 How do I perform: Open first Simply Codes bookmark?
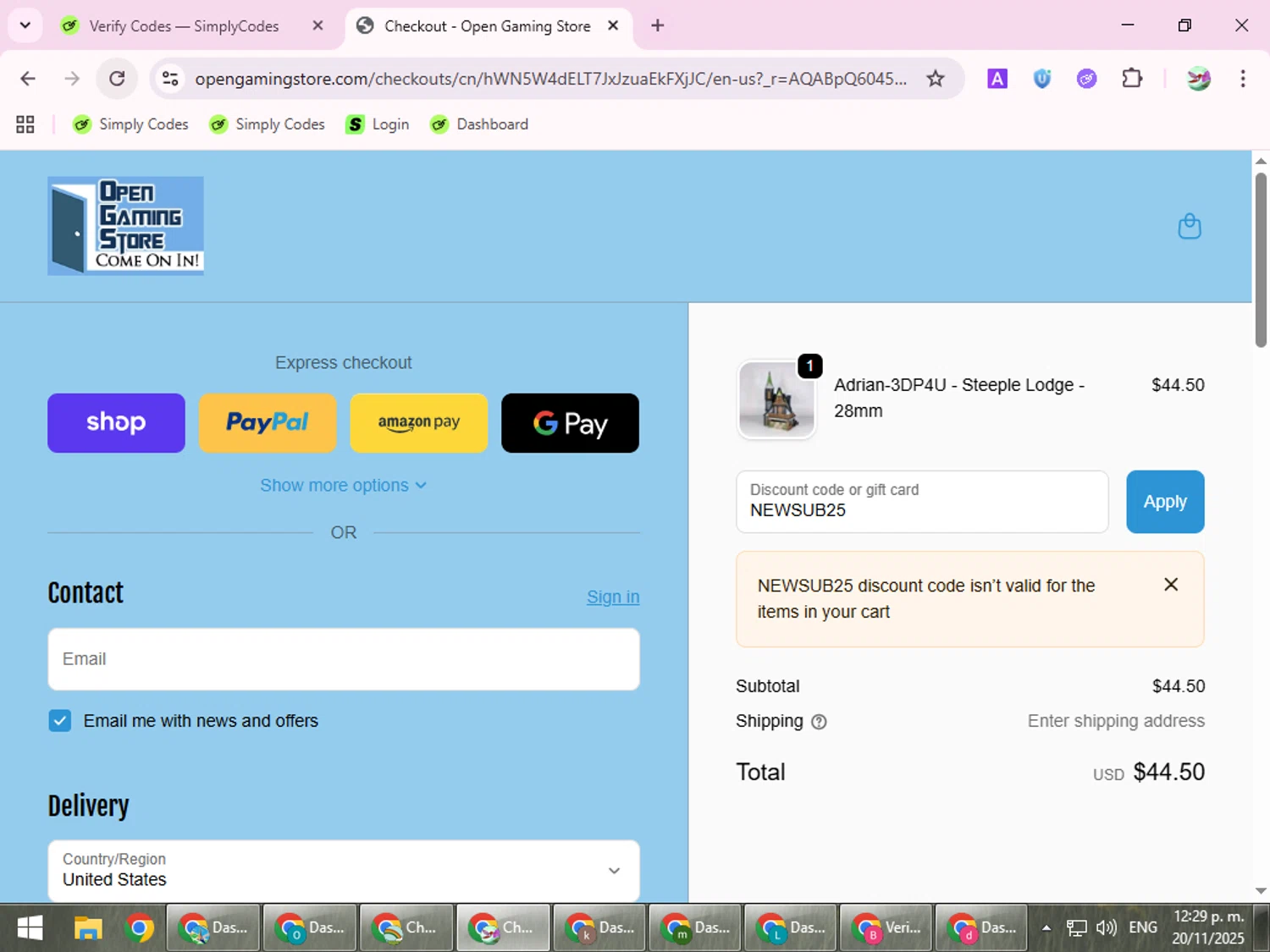pyautogui.click(x=130, y=124)
